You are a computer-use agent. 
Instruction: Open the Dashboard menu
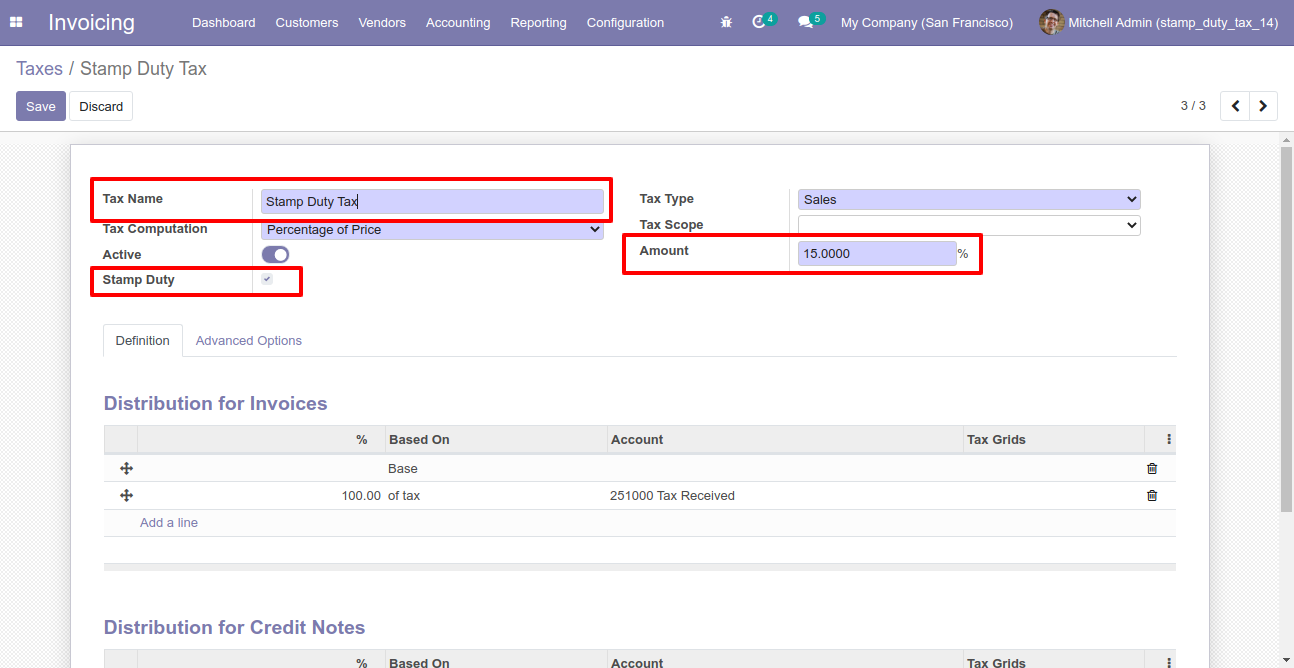tap(224, 22)
